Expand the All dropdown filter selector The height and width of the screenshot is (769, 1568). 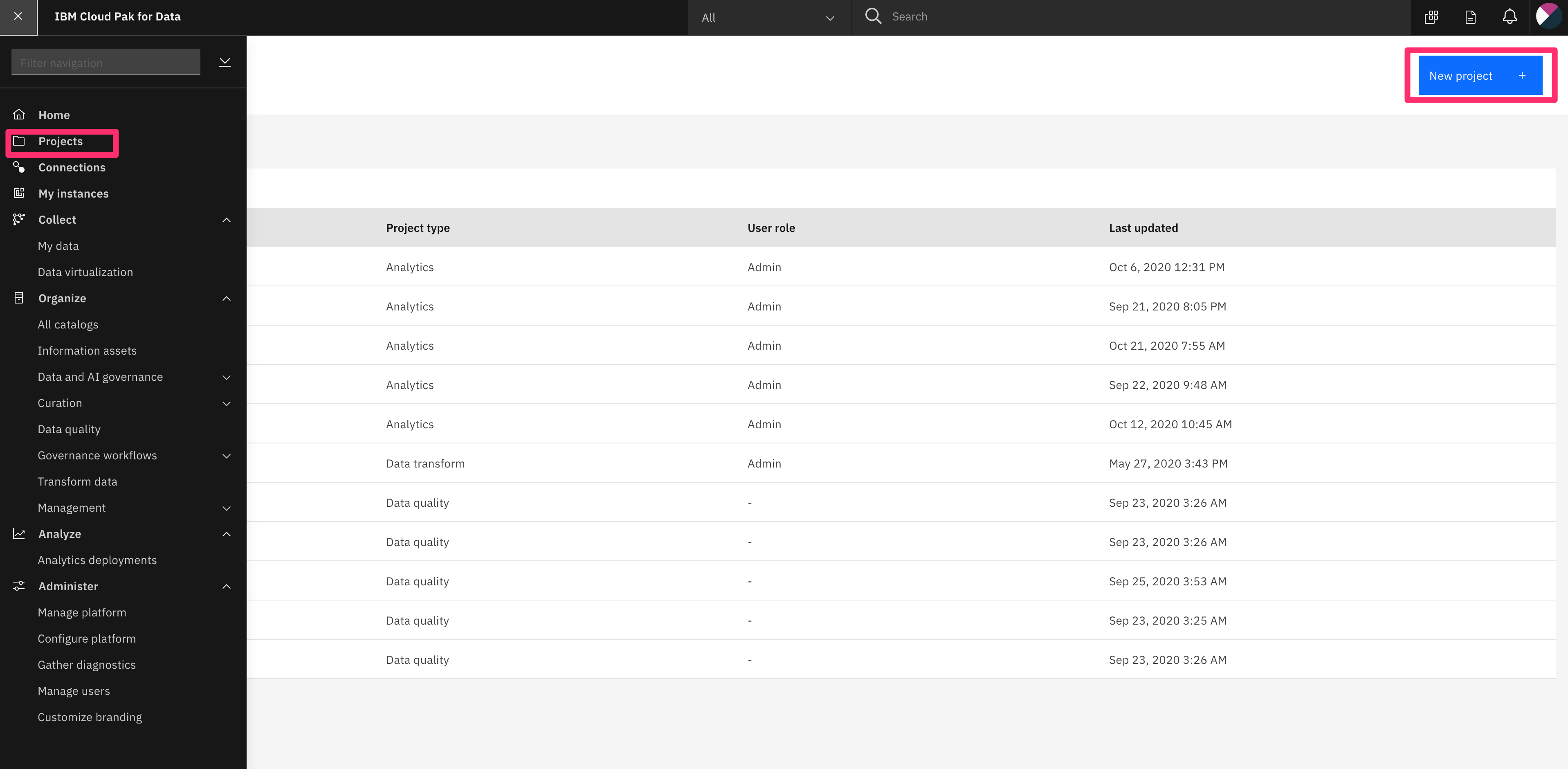pyautogui.click(x=765, y=17)
